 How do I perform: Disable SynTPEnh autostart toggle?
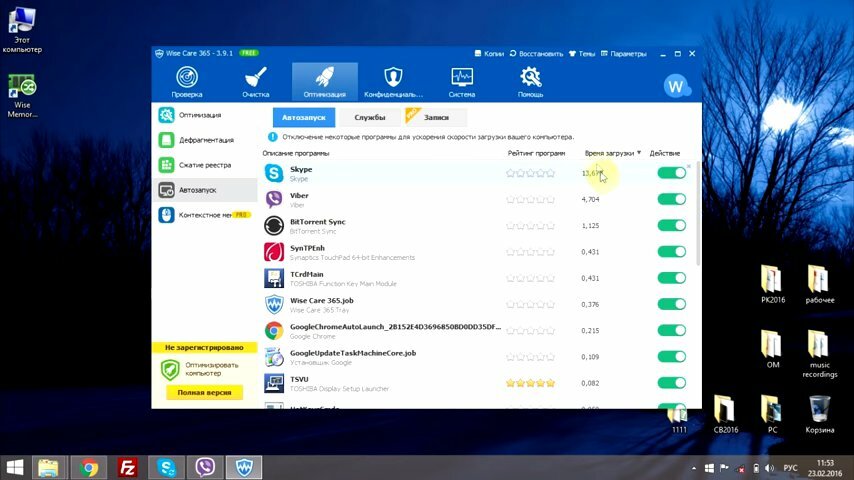[672, 251]
